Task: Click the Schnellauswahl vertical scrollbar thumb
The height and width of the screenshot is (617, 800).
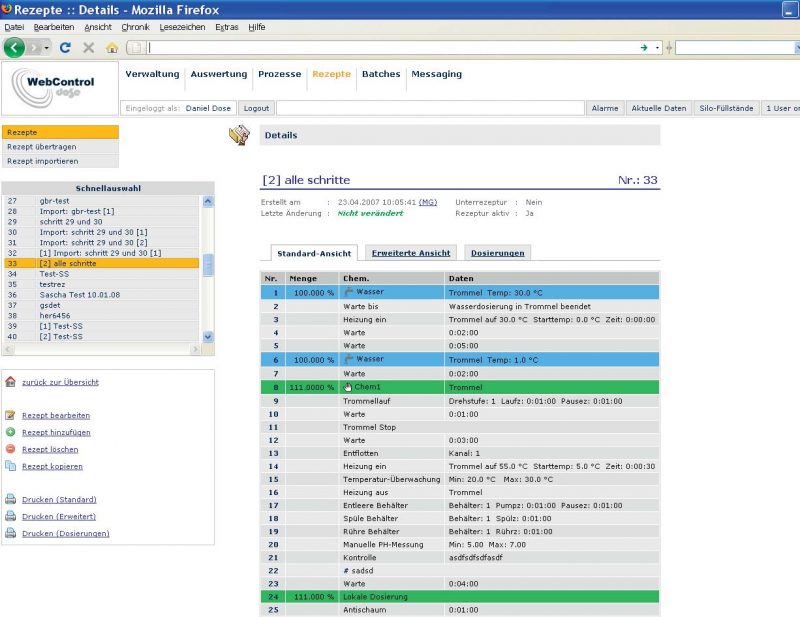Action: (208, 265)
